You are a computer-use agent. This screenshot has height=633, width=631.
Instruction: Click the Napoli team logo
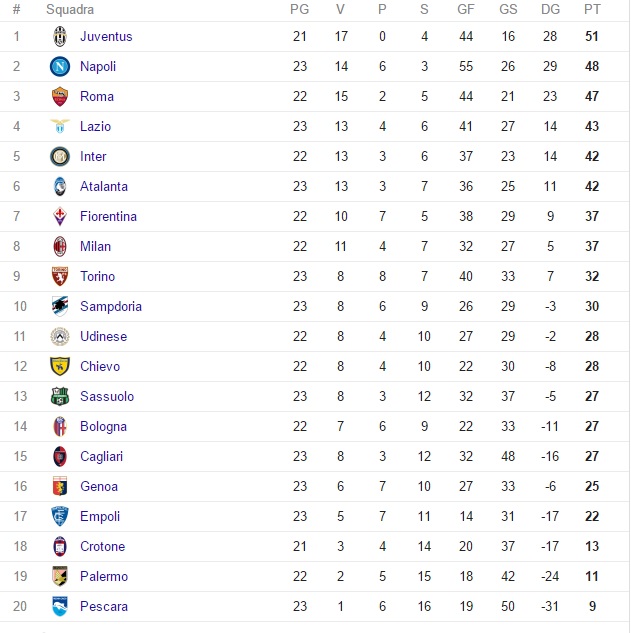tap(60, 67)
